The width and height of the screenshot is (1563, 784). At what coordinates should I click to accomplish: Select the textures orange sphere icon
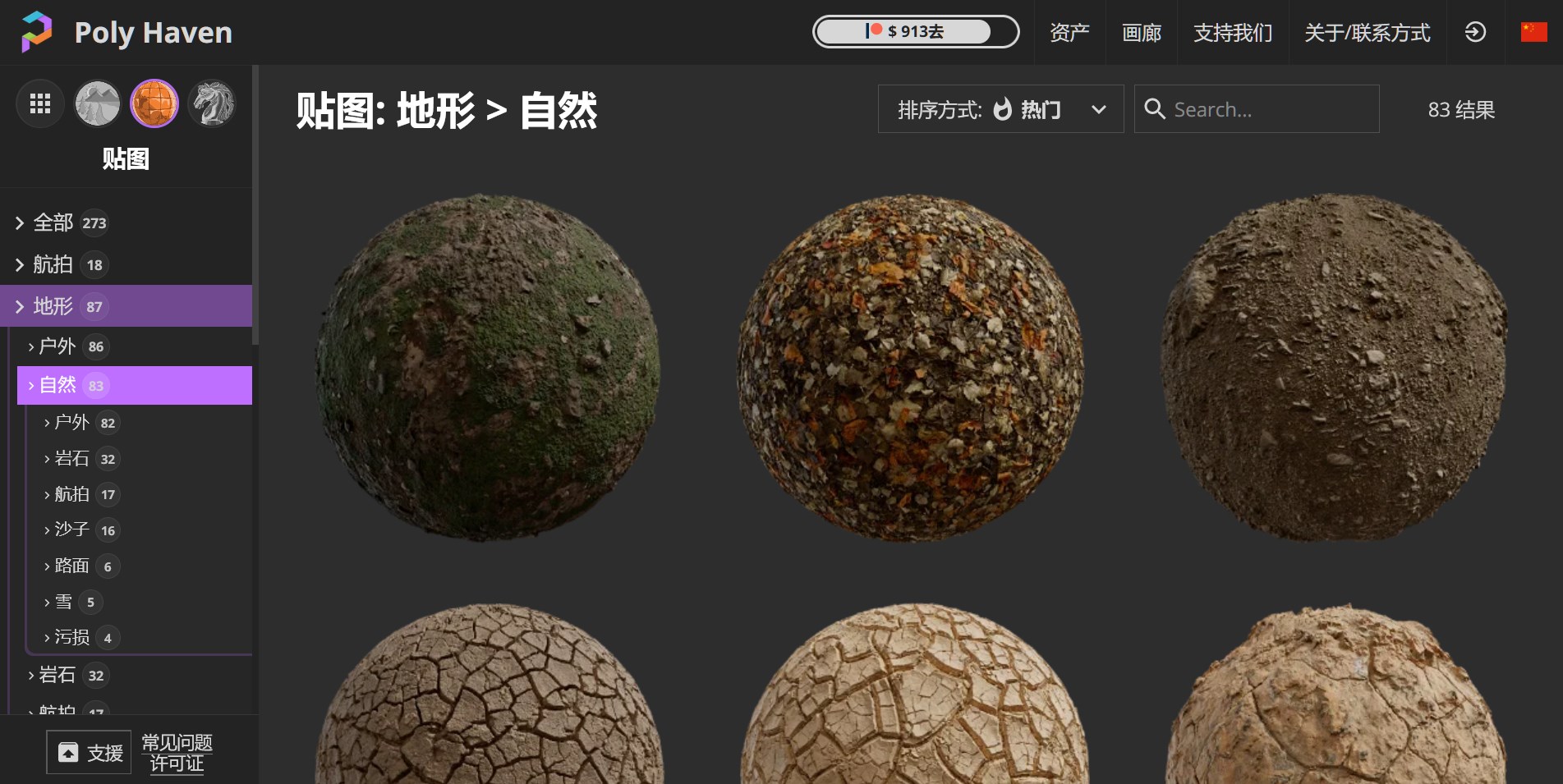click(154, 103)
